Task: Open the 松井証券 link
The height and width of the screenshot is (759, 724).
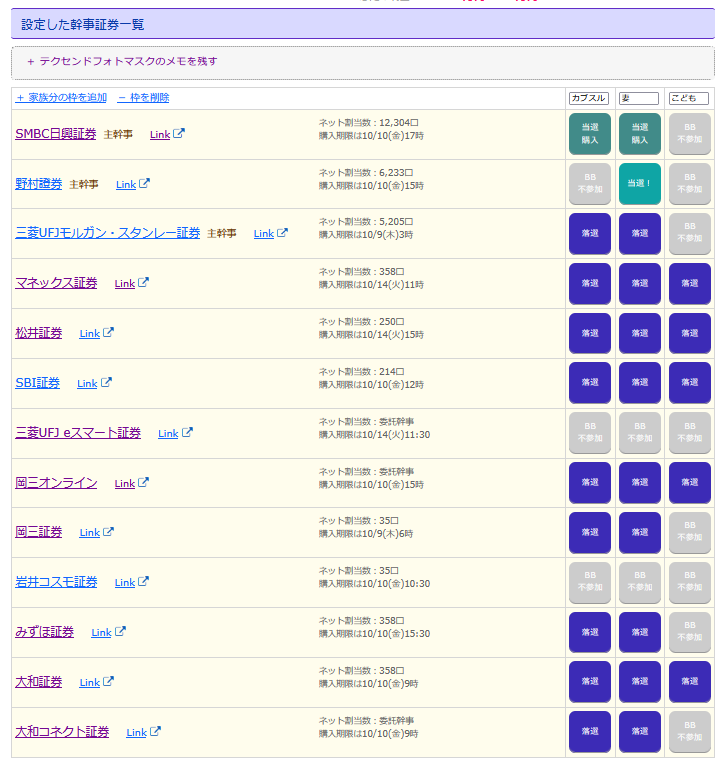Action: tap(39, 333)
